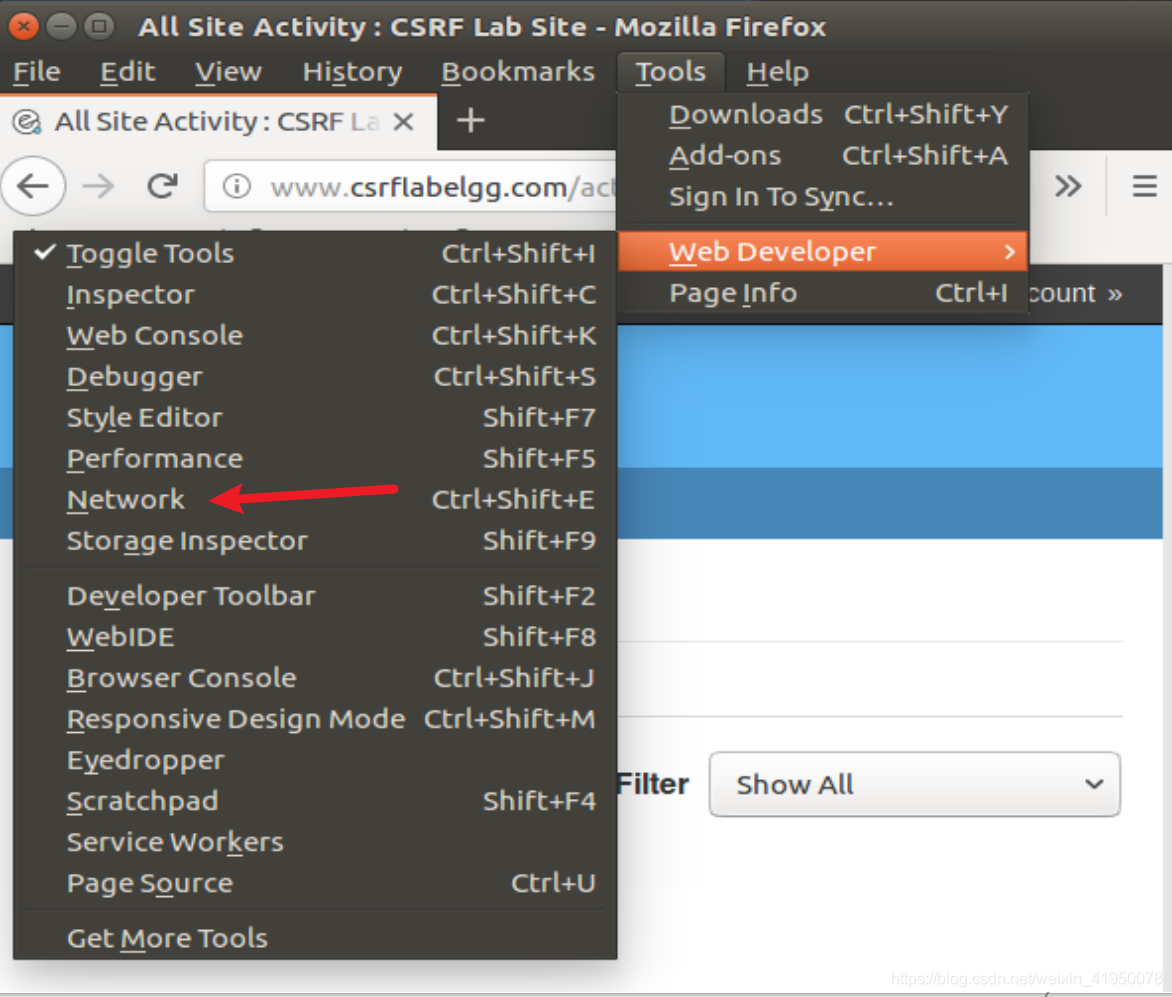This screenshot has width=1172, height=997.
Task: Select the Eyedropper tool
Action: 315,760
